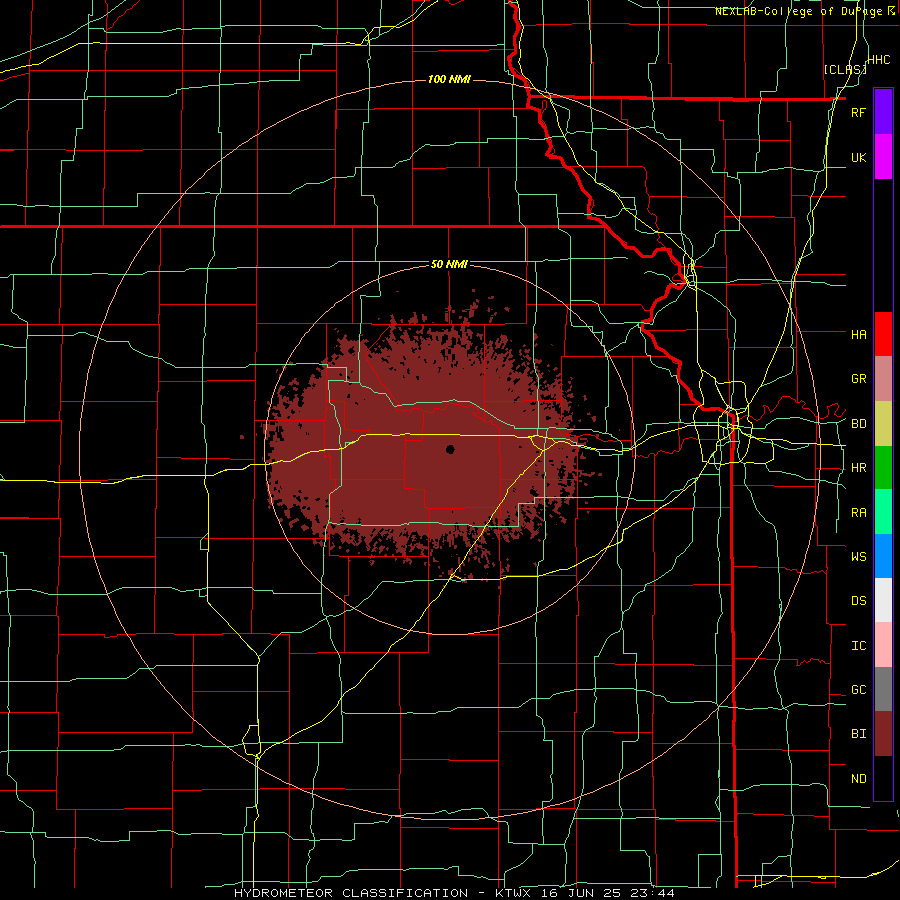Click the BI brown legend swatch
The width and height of the screenshot is (900, 900).
click(x=883, y=734)
